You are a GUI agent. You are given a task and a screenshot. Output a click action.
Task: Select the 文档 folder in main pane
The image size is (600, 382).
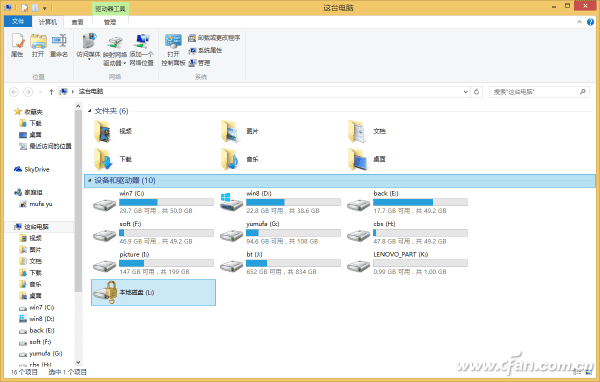coord(367,131)
